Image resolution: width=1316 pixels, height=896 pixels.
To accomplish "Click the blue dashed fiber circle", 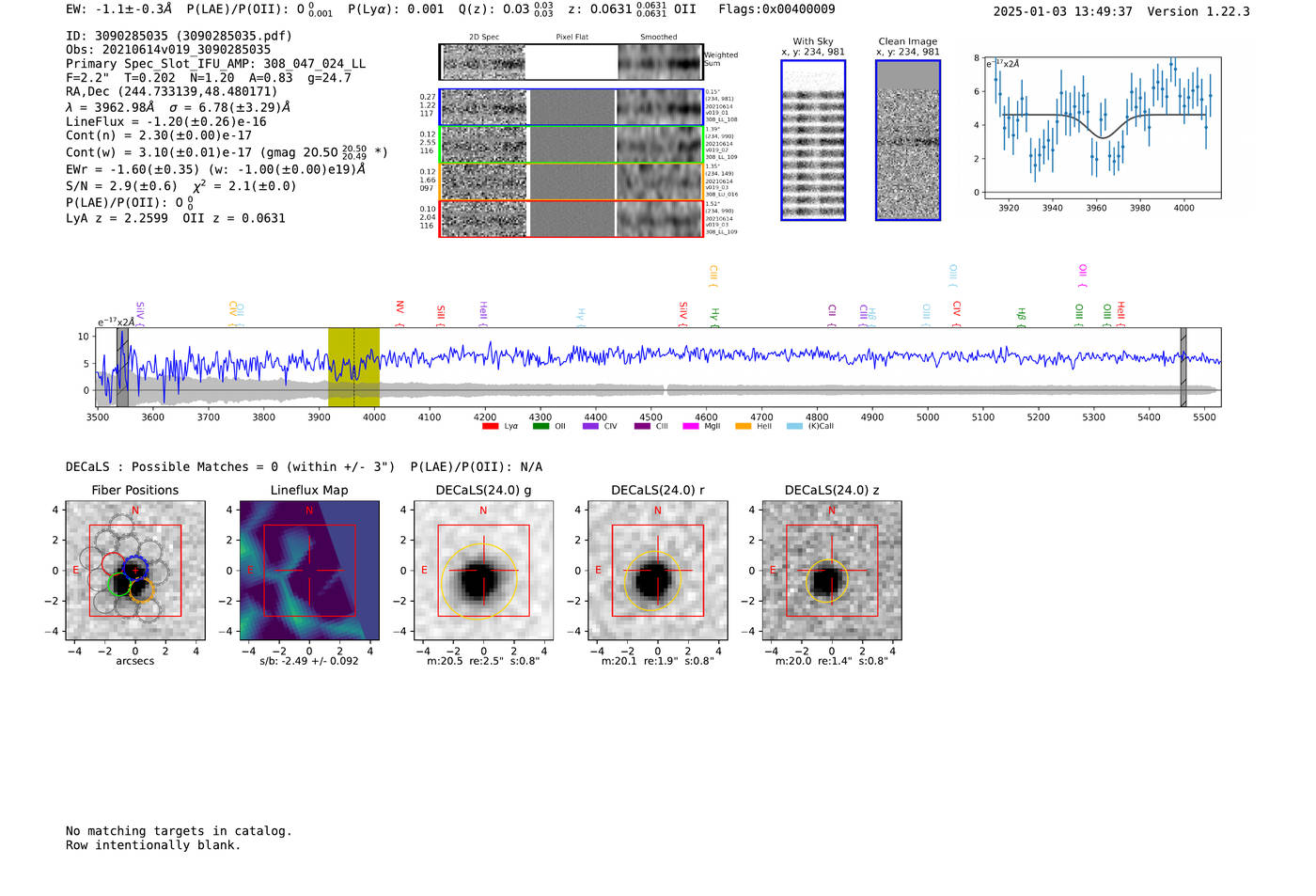I will (135, 568).
